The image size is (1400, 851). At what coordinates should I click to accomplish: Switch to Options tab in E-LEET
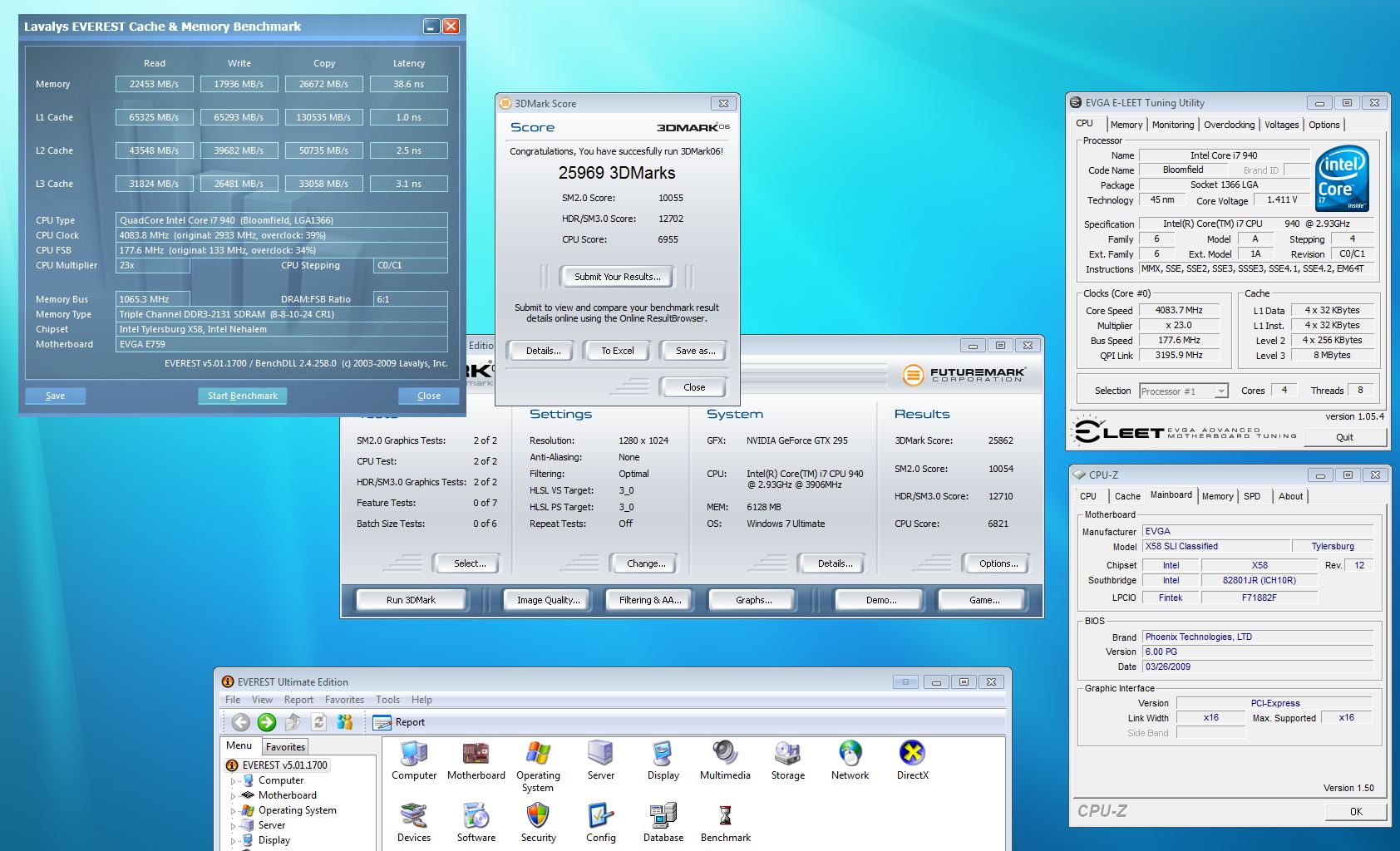tap(1324, 125)
